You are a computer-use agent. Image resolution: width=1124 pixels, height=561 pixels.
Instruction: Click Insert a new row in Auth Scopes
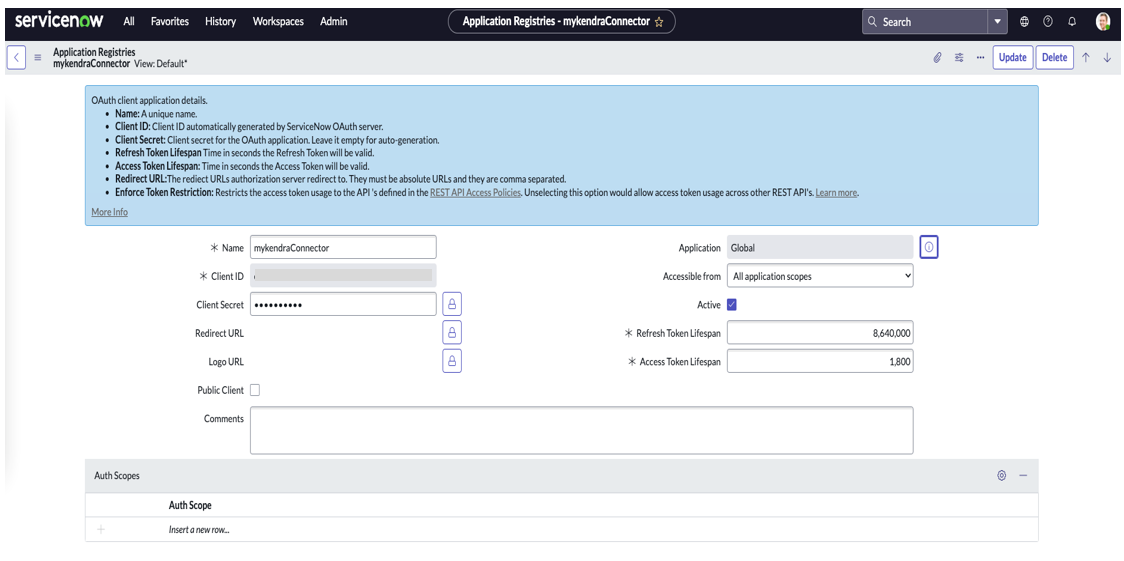tap(199, 529)
